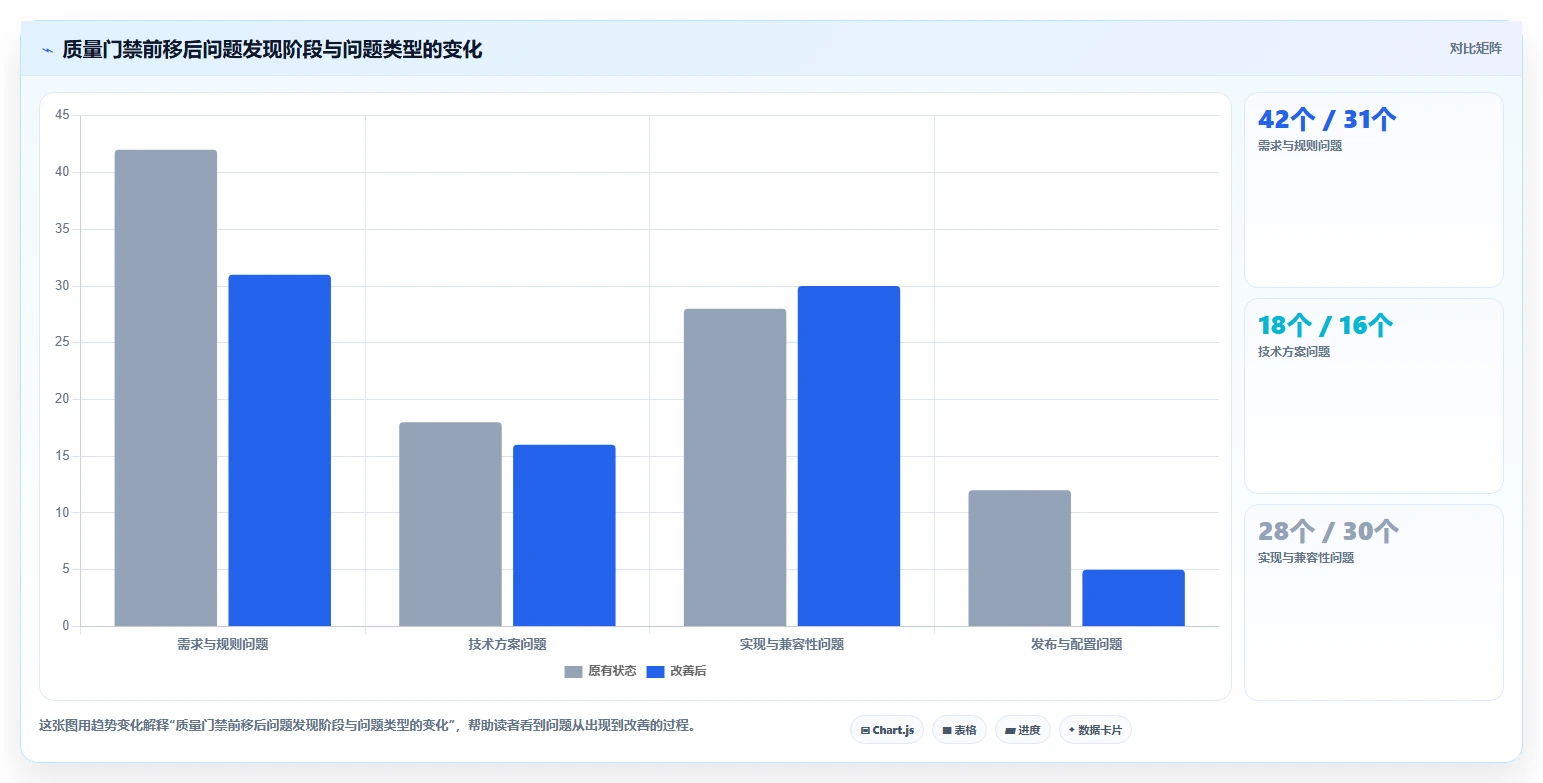Click the 实现与兼容性问题 caption in the third card
Viewport: 1543px width, 783px height.
point(1306,558)
